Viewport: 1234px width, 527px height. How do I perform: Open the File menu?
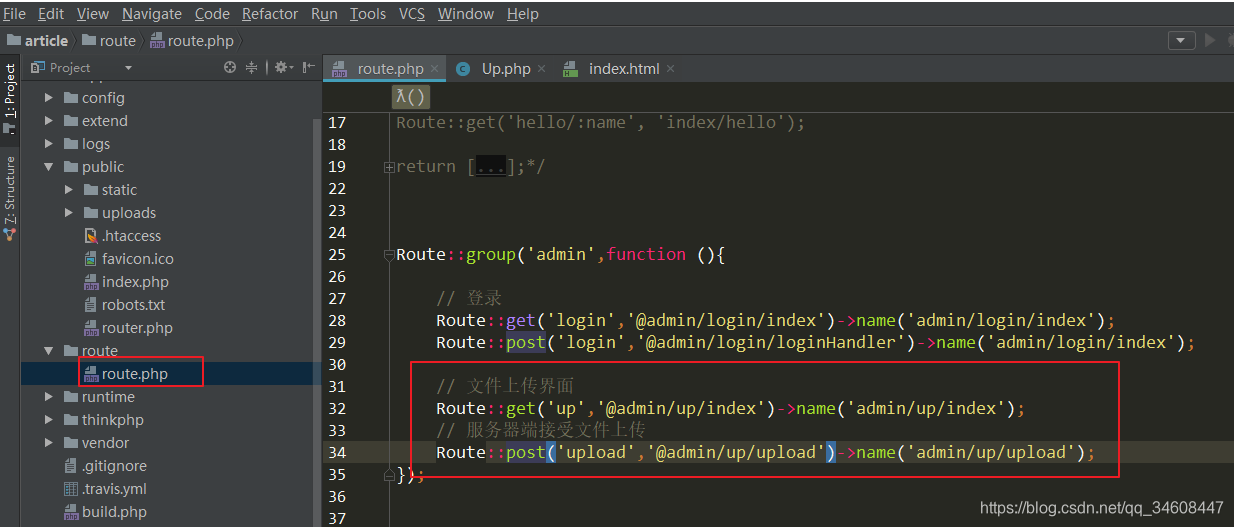[x=14, y=14]
